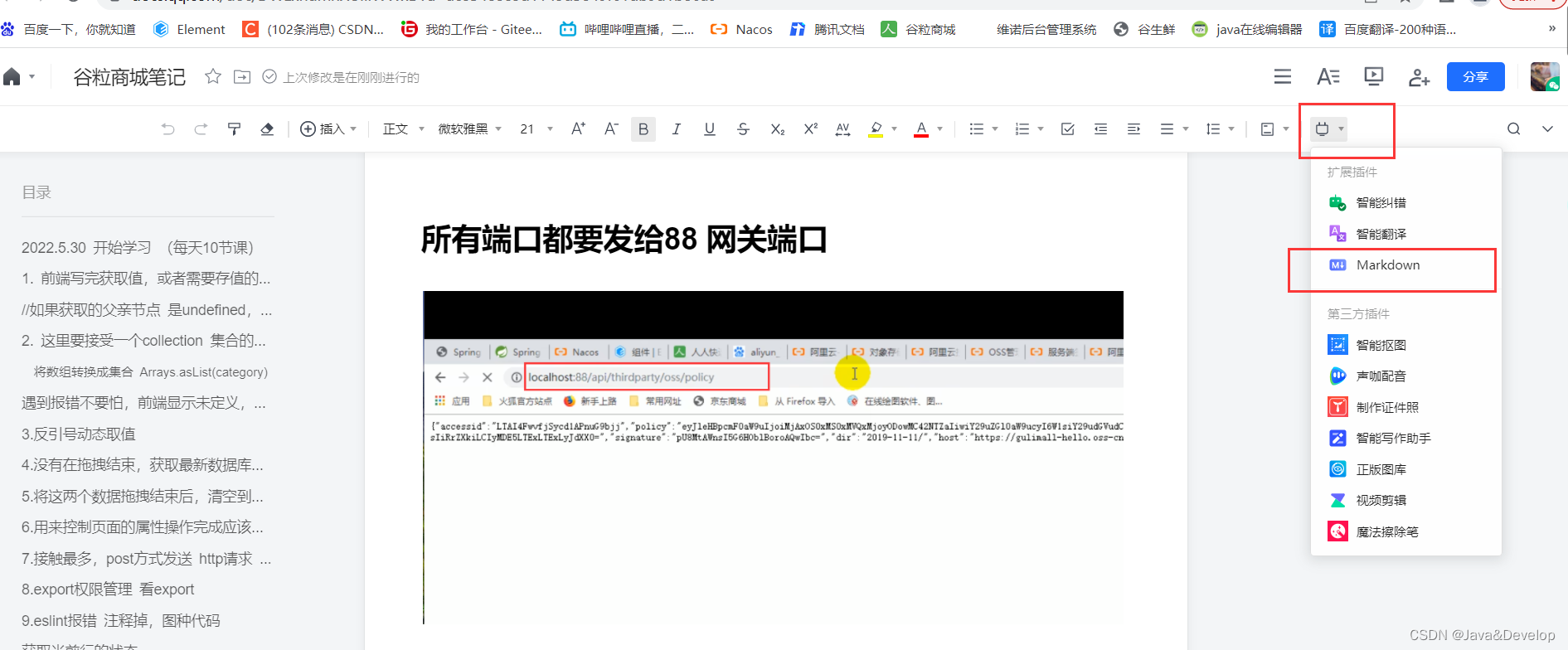Start presentation mode icon
Image resolution: width=1568 pixels, height=650 pixels.
[1374, 76]
